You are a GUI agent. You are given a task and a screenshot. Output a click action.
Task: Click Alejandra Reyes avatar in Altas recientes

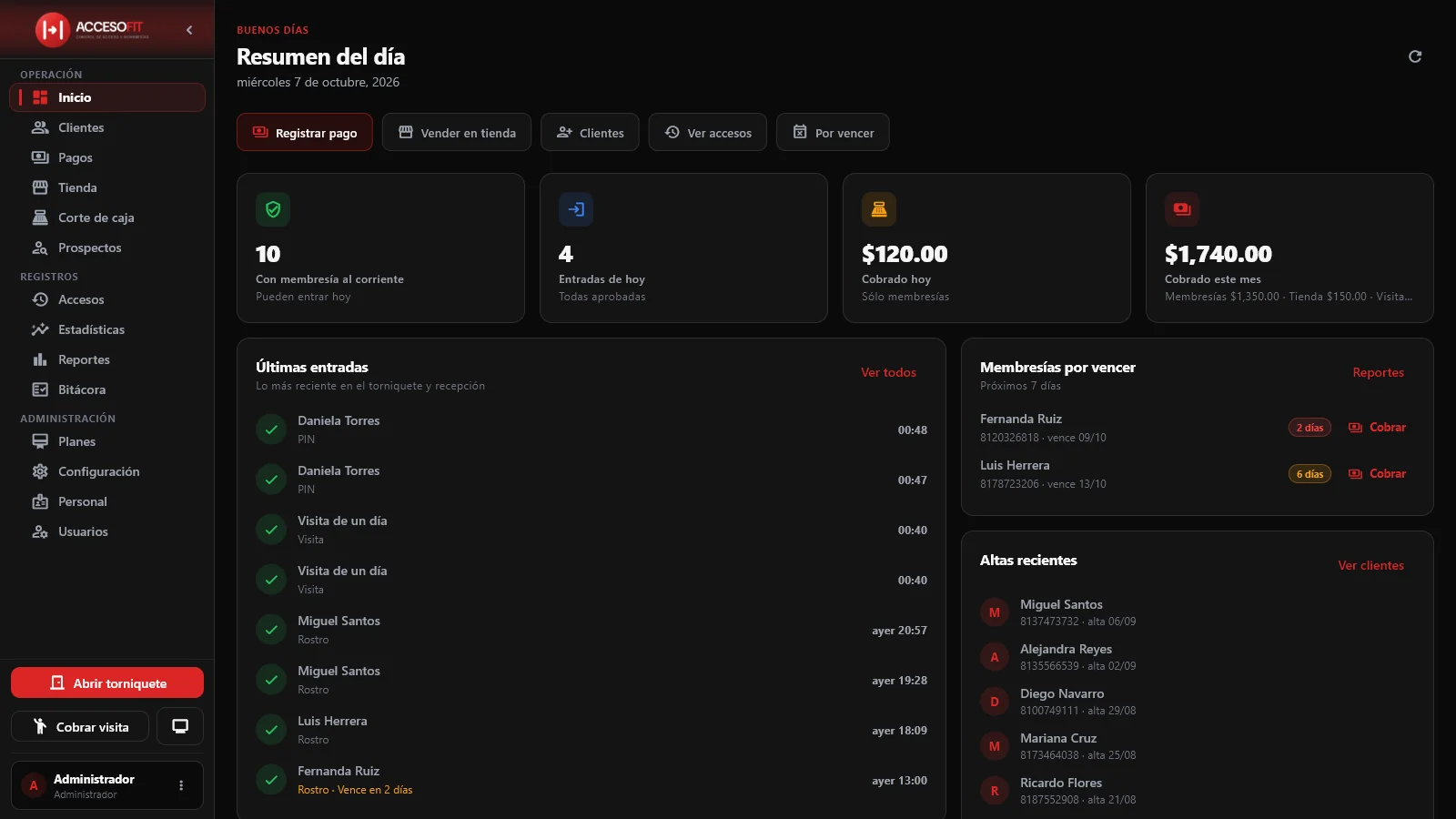[995, 657]
